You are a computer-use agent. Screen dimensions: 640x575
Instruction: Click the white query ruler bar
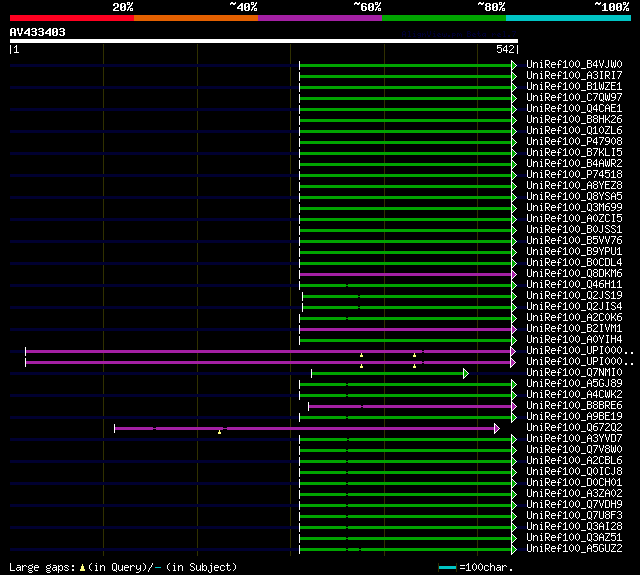coord(263,41)
